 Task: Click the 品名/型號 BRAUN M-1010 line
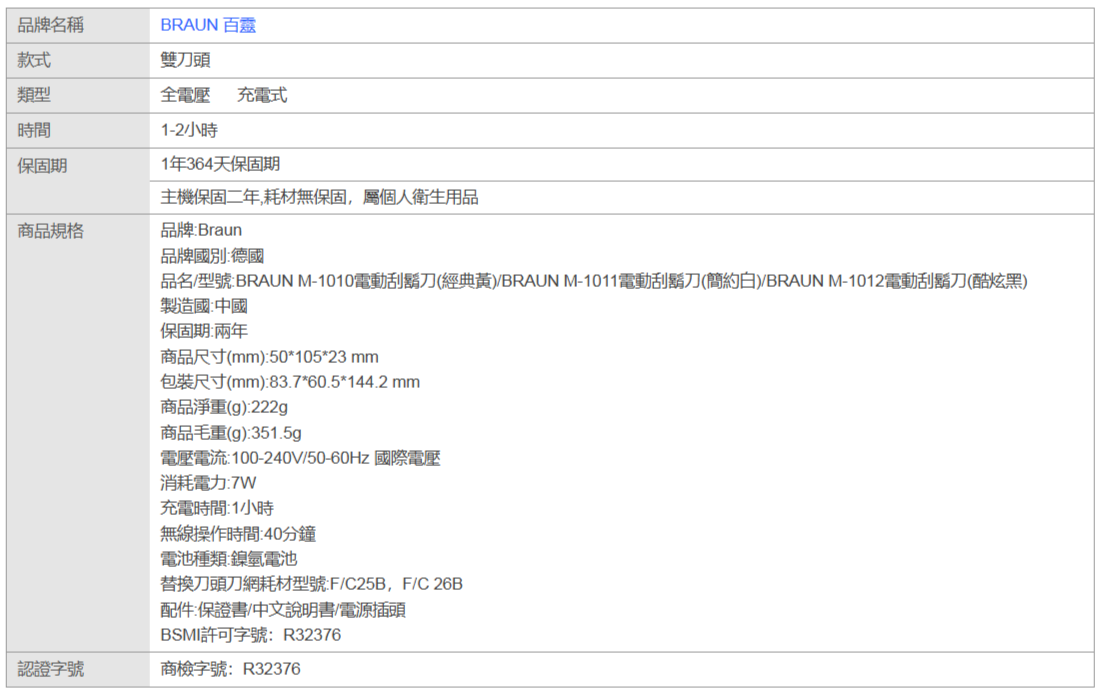point(594,281)
